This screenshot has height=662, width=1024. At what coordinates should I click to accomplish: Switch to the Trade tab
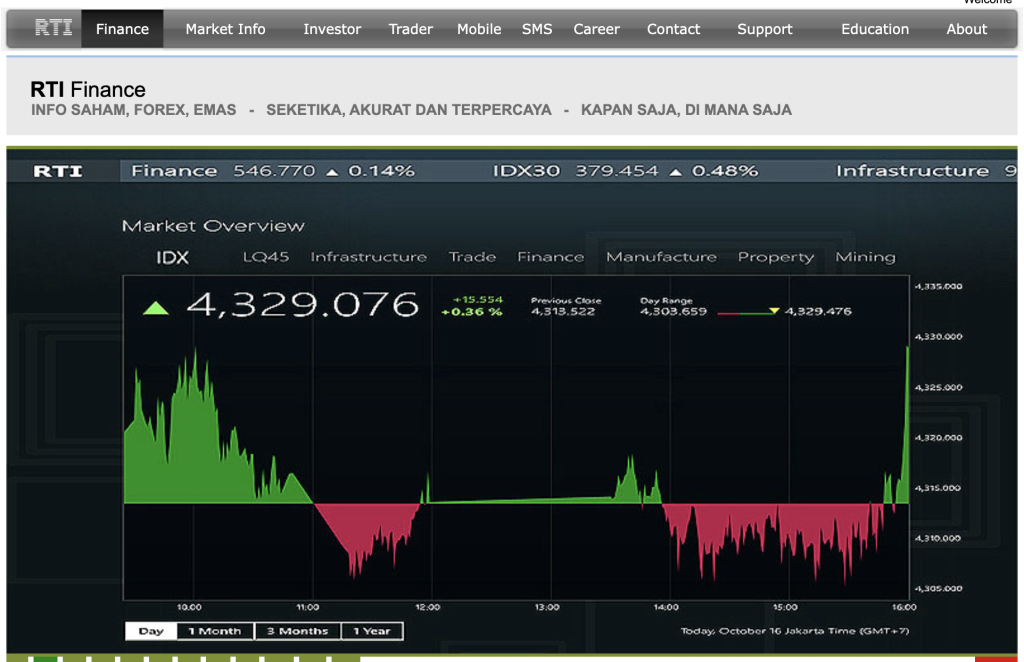tap(472, 257)
